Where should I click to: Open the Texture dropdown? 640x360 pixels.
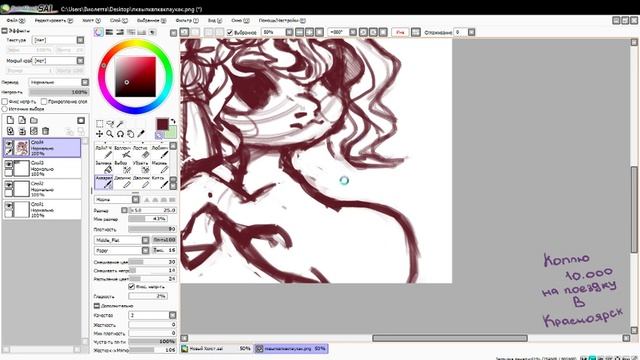point(80,40)
